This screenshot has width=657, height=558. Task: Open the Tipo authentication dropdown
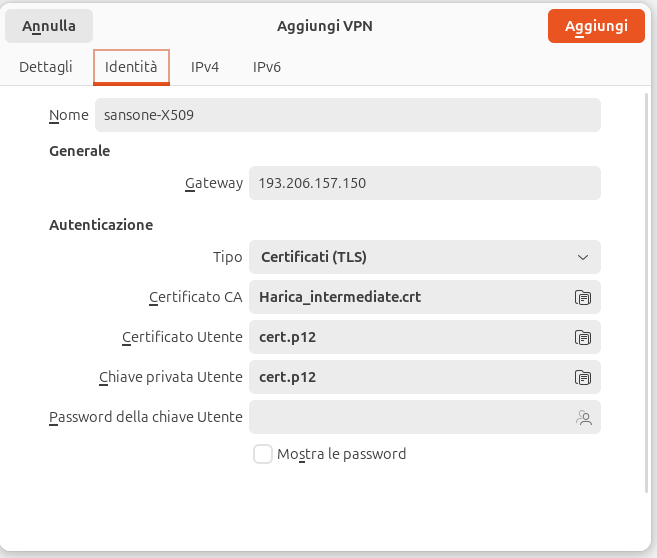(424, 257)
